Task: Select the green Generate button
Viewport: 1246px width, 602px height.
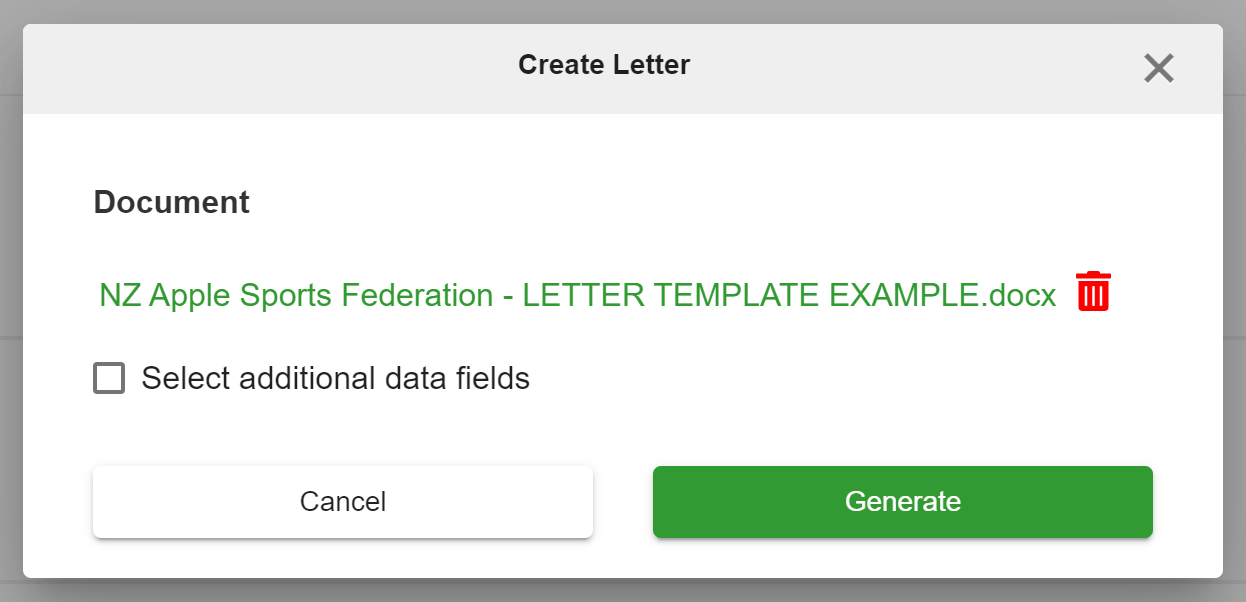Action: tap(903, 501)
